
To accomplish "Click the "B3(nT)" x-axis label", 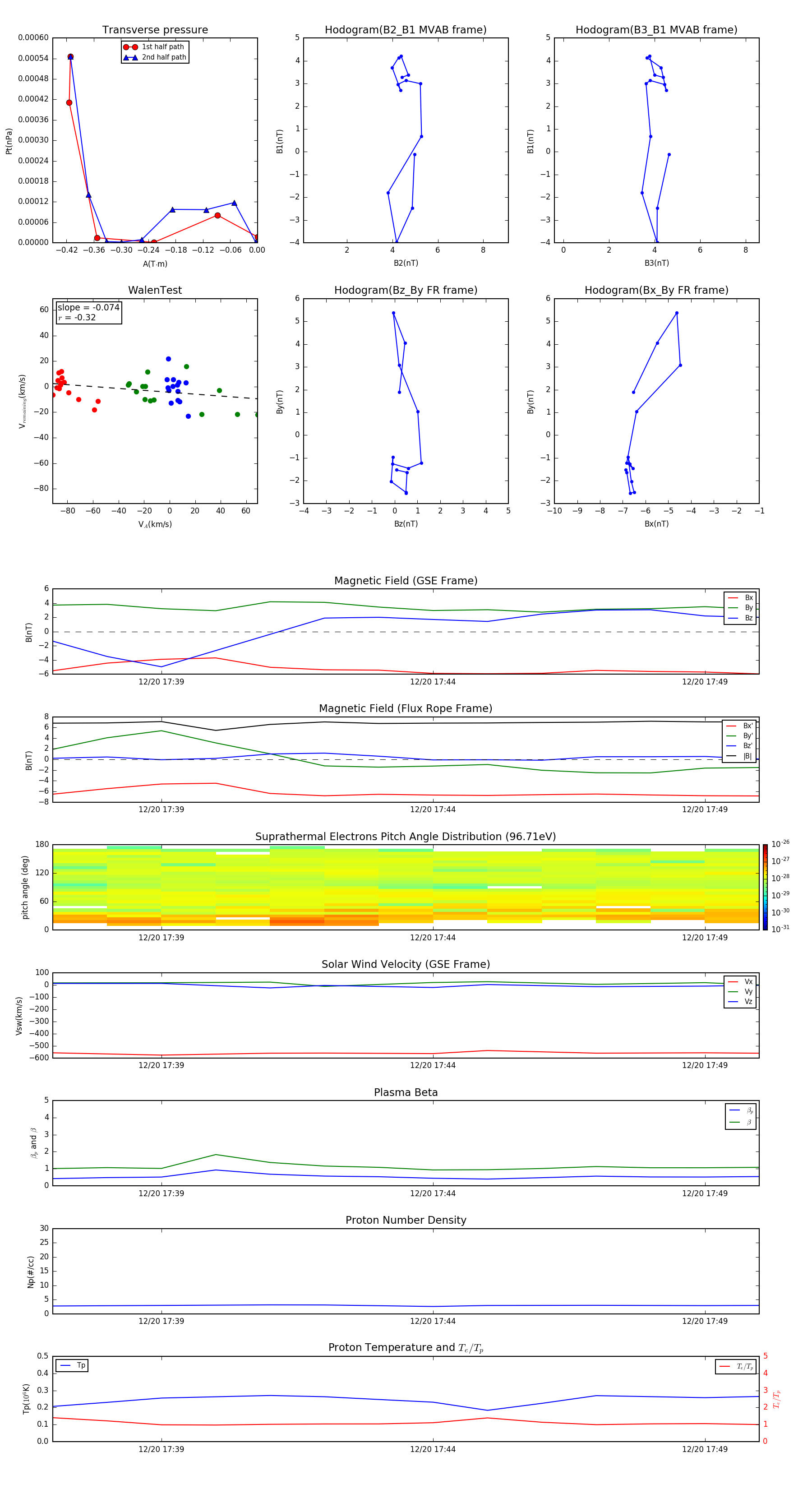I will (656, 263).
